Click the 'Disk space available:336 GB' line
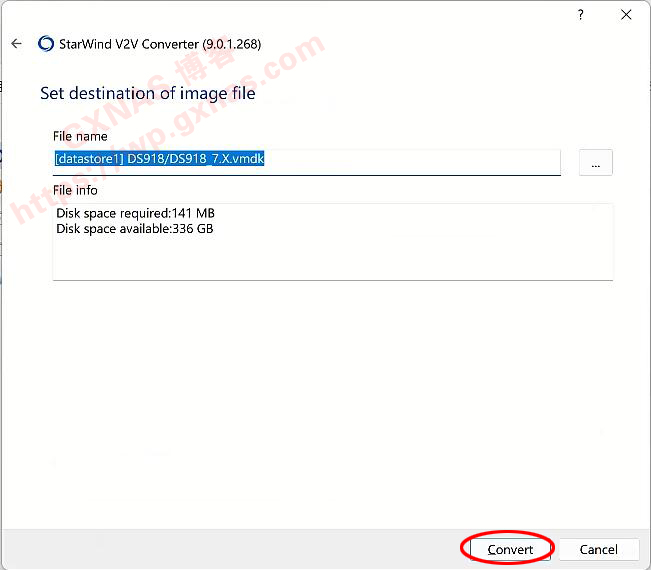 pos(135,229)
